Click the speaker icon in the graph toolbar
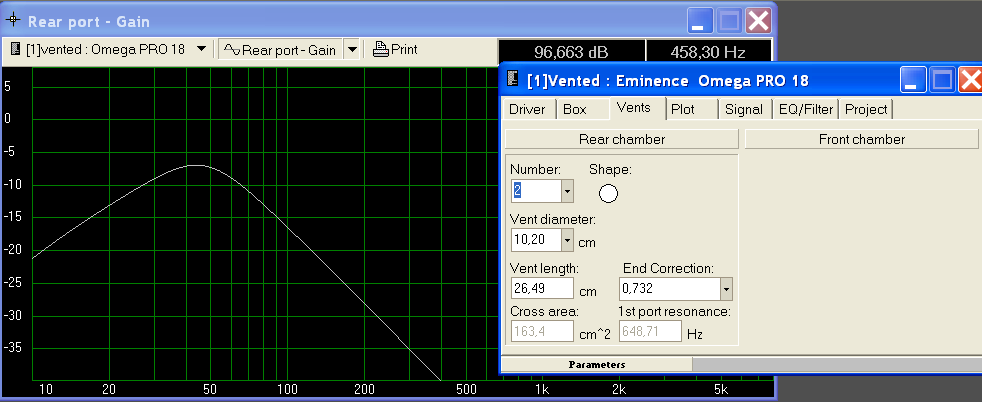The image size is (982, 402). 16,49
